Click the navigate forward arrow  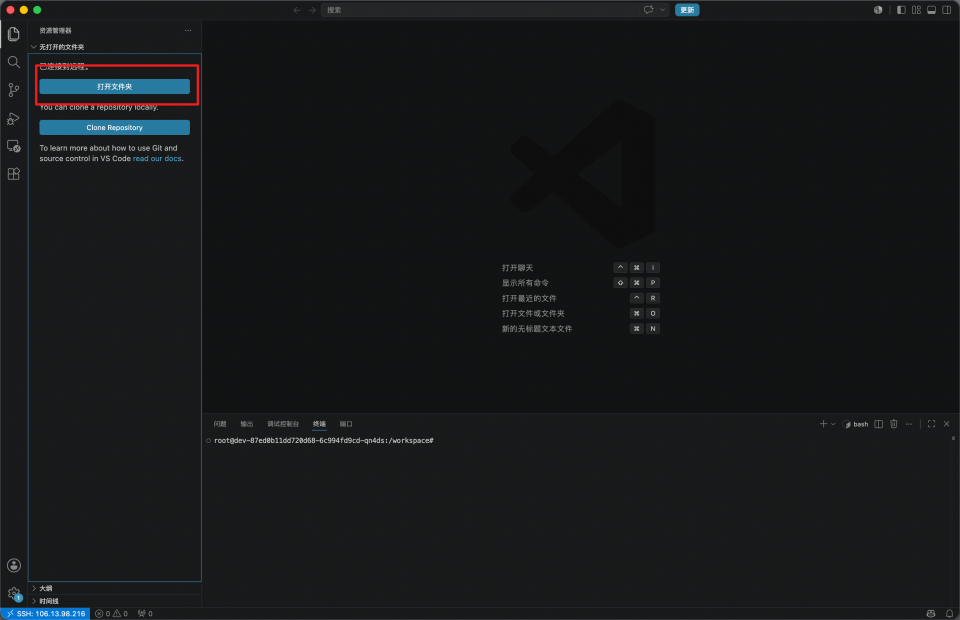[312, 10]
